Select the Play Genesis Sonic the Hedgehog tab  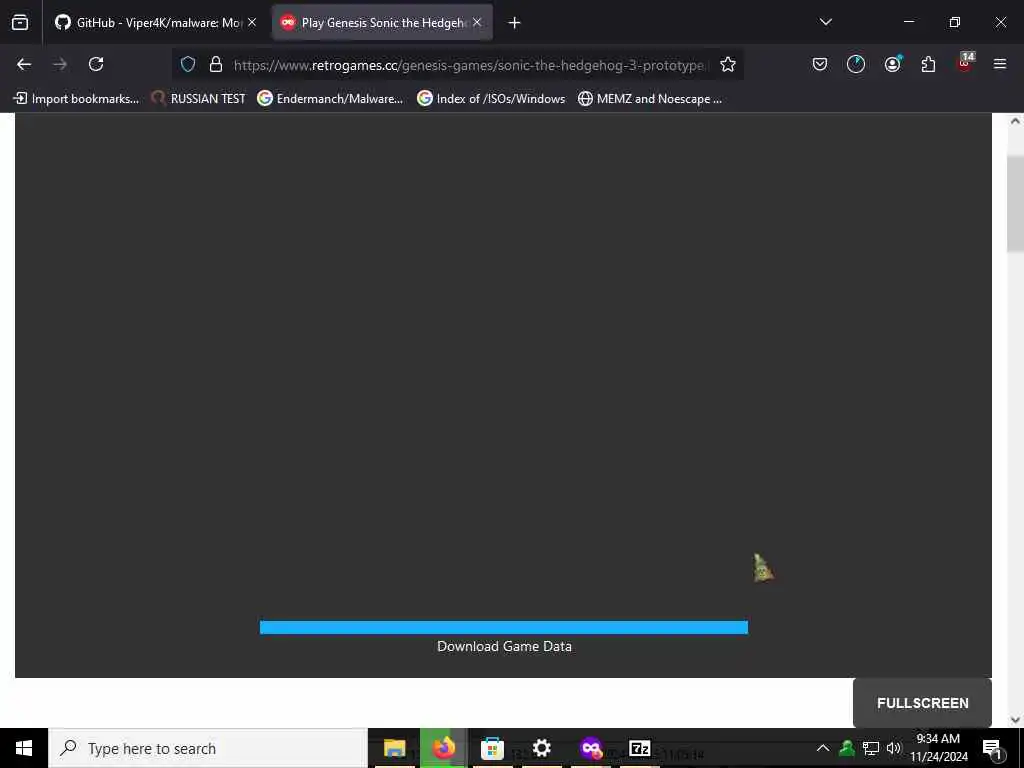[x=383, y=23]
